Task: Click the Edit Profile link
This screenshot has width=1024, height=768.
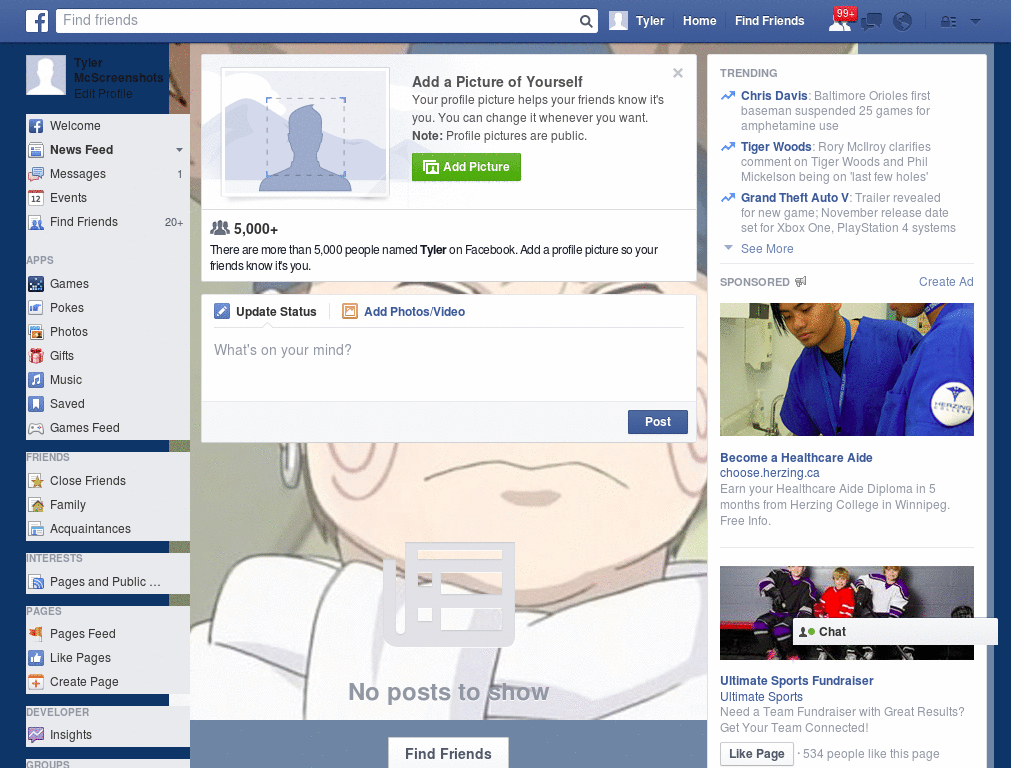Action: click(x=103, y=94)
